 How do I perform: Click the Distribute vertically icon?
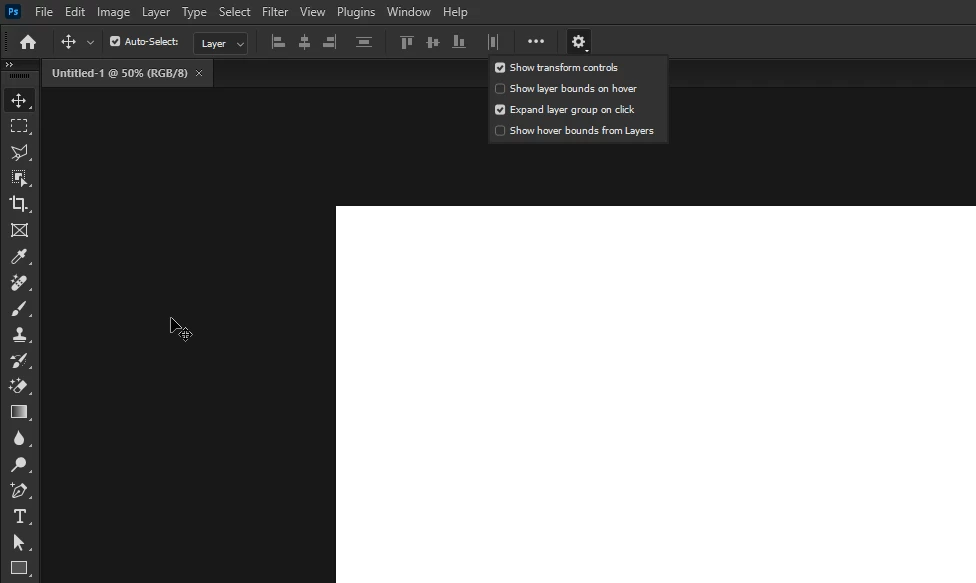tap(364, 42)
